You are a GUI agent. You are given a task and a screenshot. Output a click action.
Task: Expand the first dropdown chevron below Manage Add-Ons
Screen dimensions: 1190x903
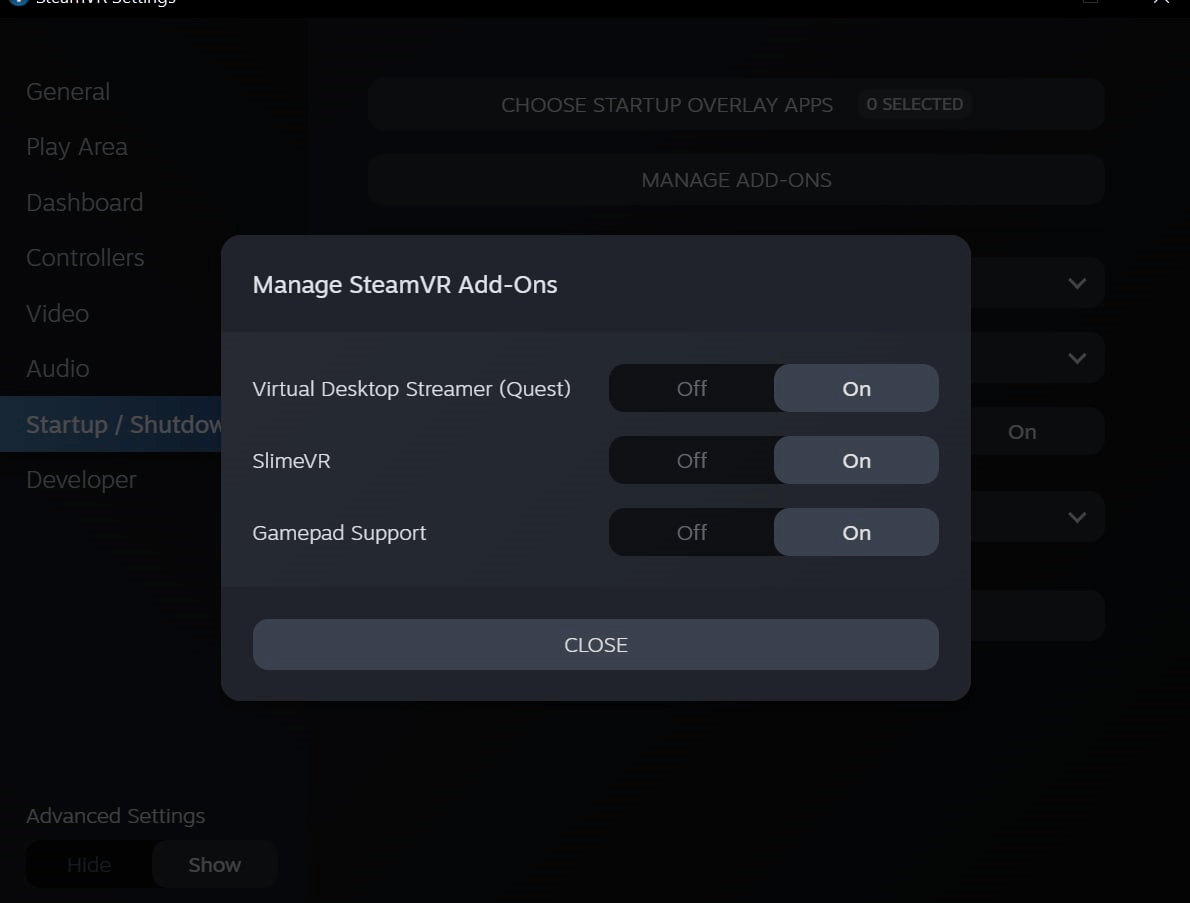1077,284
